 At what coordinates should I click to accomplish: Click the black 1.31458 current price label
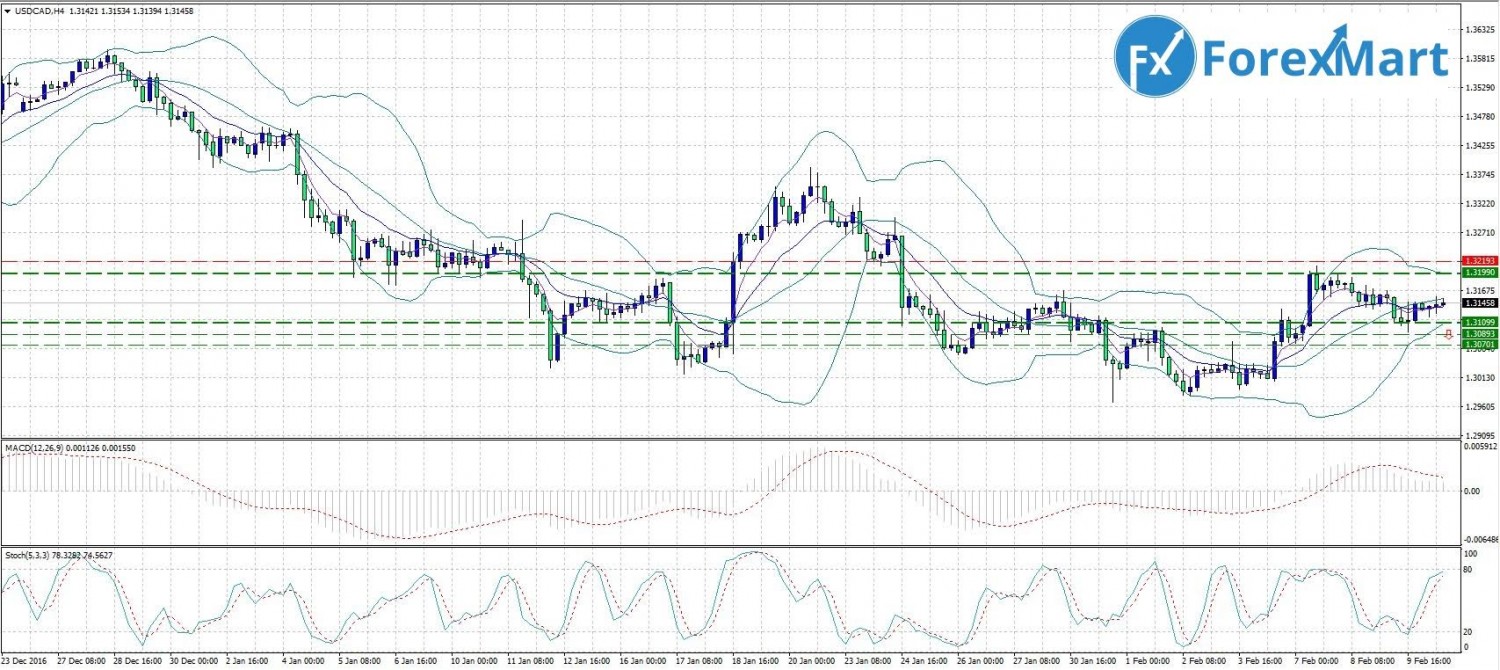(x=1477, y=303)
